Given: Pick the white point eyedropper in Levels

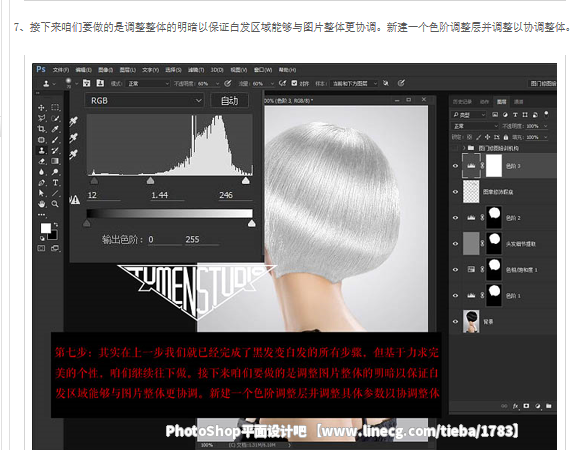Looking at the screenshot, I should pyautogui.click(x=74, y=154).
